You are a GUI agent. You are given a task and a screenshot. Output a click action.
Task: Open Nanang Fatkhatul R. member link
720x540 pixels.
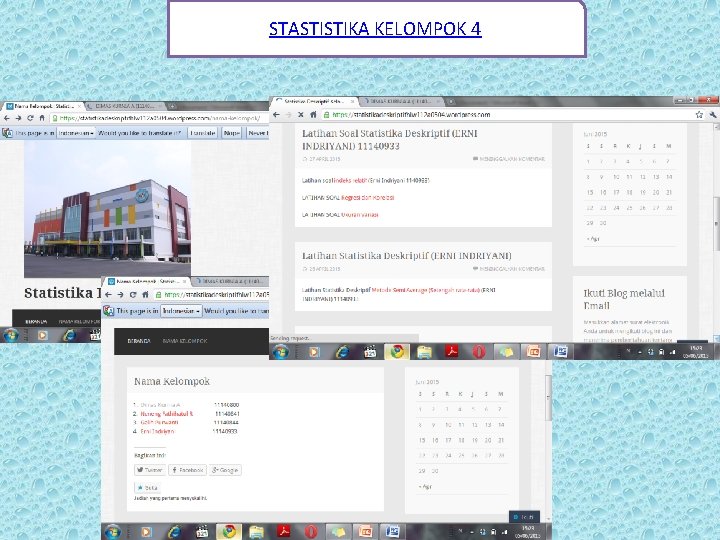click(167, 414)
